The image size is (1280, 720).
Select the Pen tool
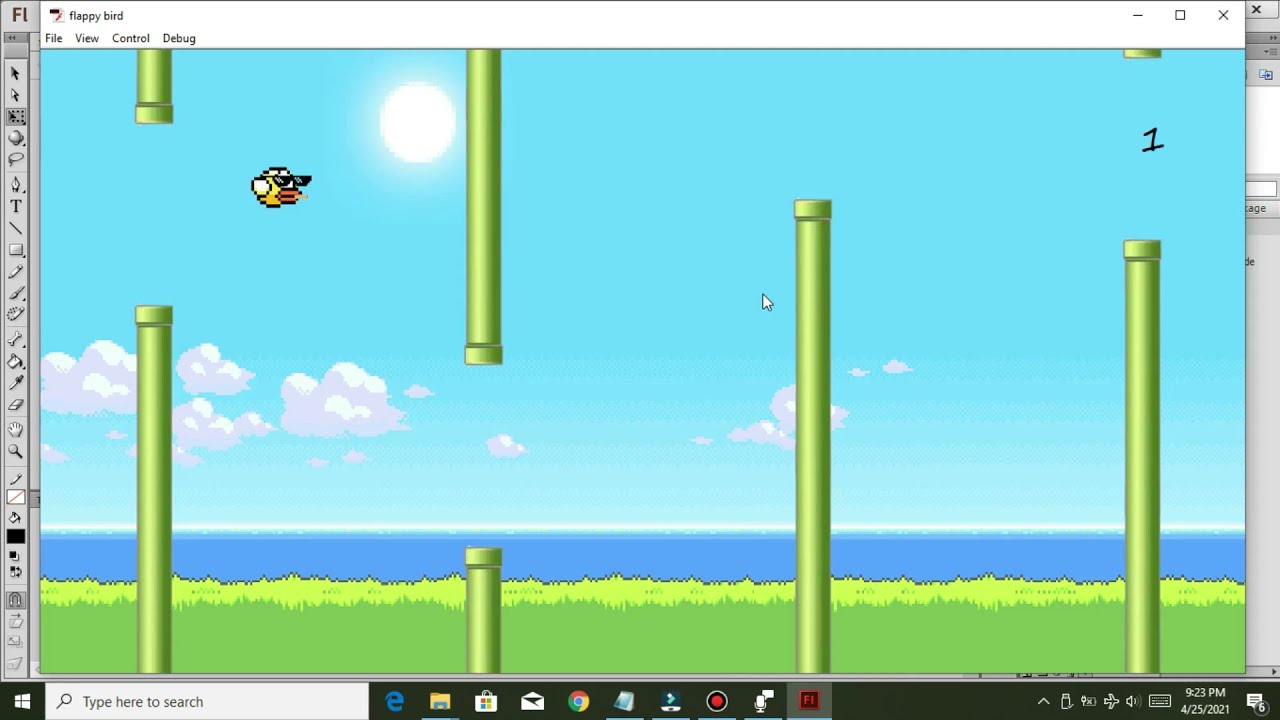coord(15,185)
